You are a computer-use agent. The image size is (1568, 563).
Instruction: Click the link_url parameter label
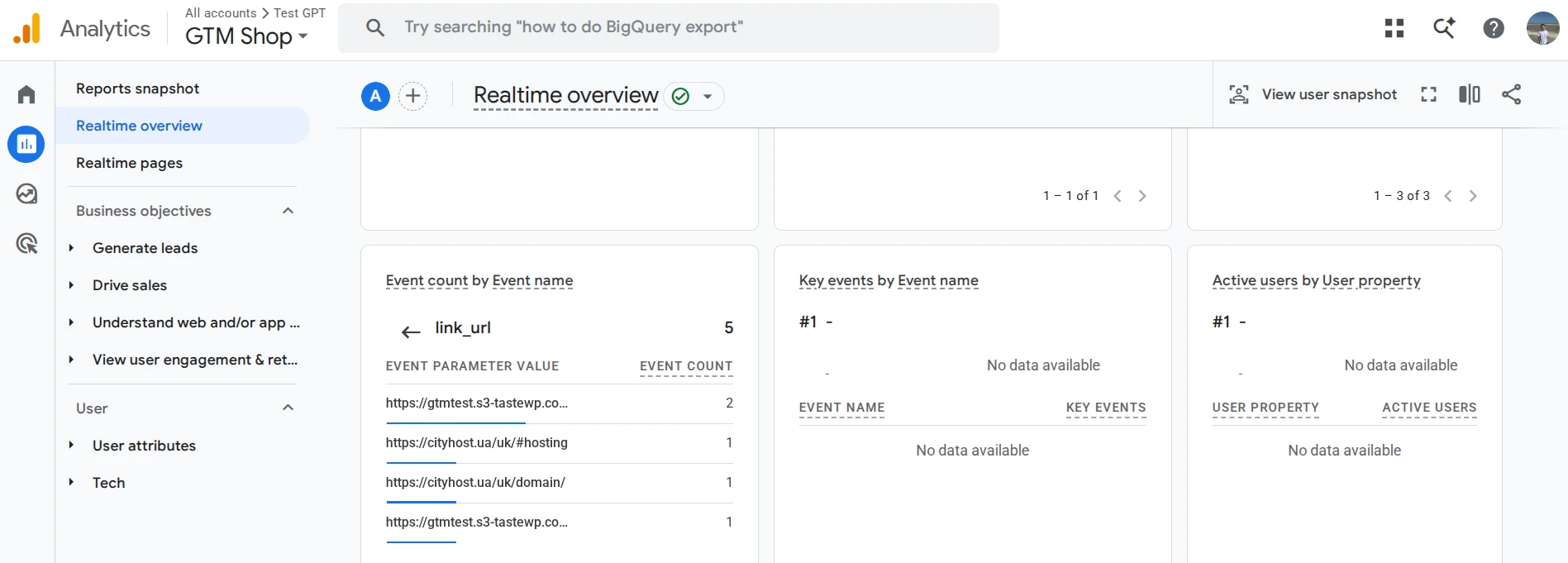(463, 328)
